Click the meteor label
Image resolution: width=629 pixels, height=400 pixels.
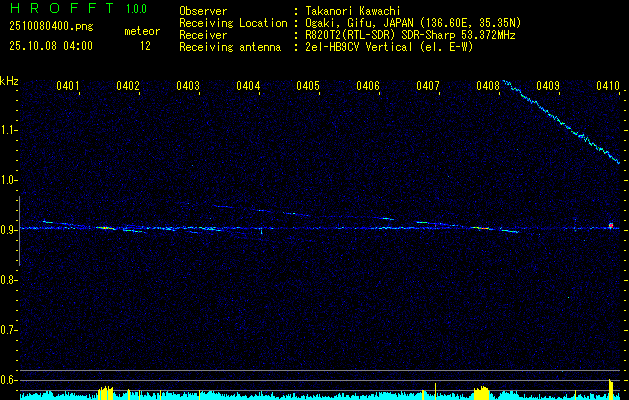point(142,31)
